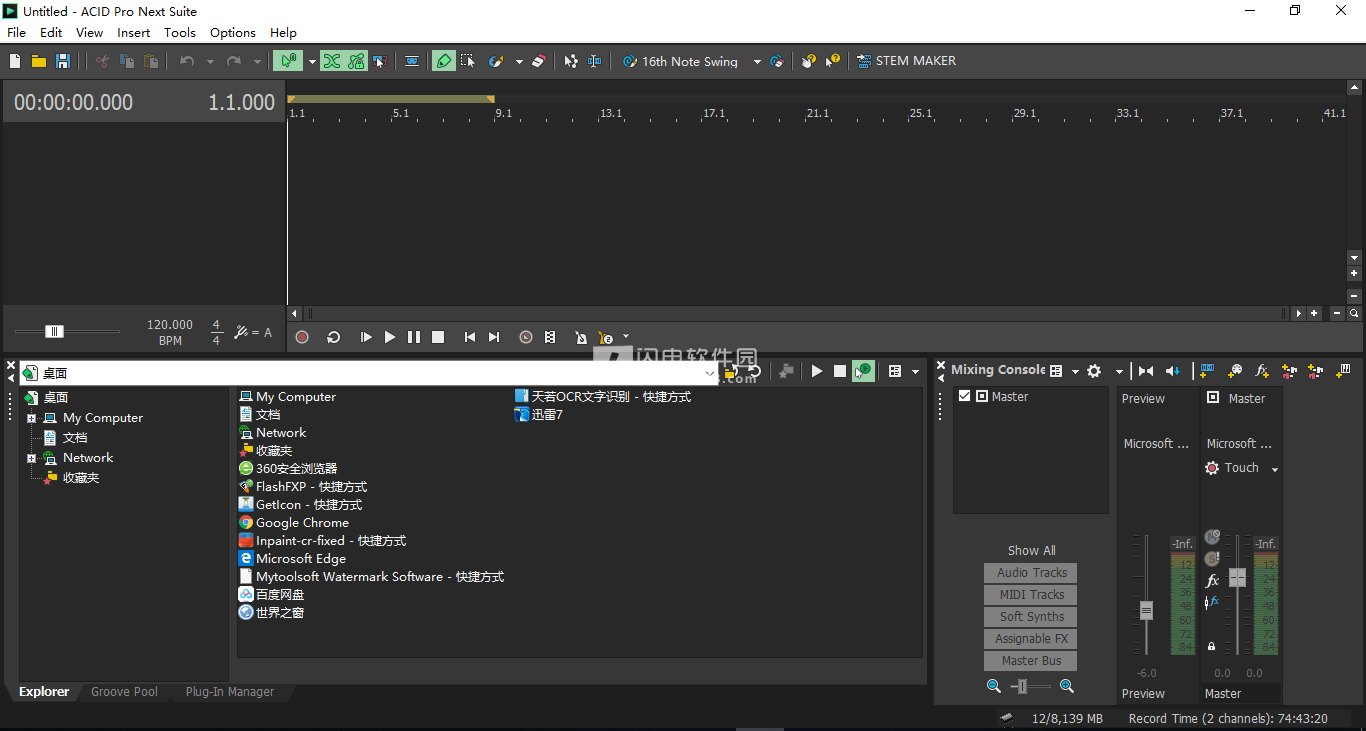Expand Network in the explorer tree
Image resolution: width=1366 pixels, height=731 pixels.
[31, 458]
